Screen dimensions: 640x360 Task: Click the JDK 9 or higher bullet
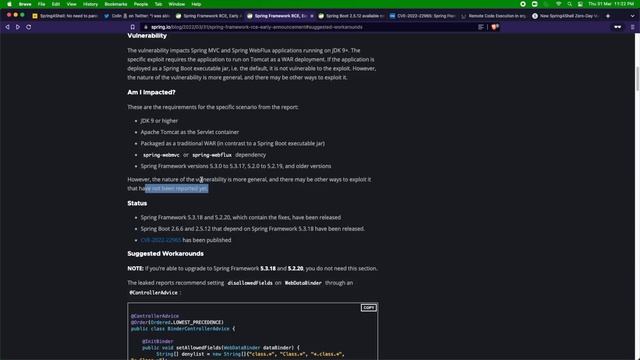coord(159,121)
